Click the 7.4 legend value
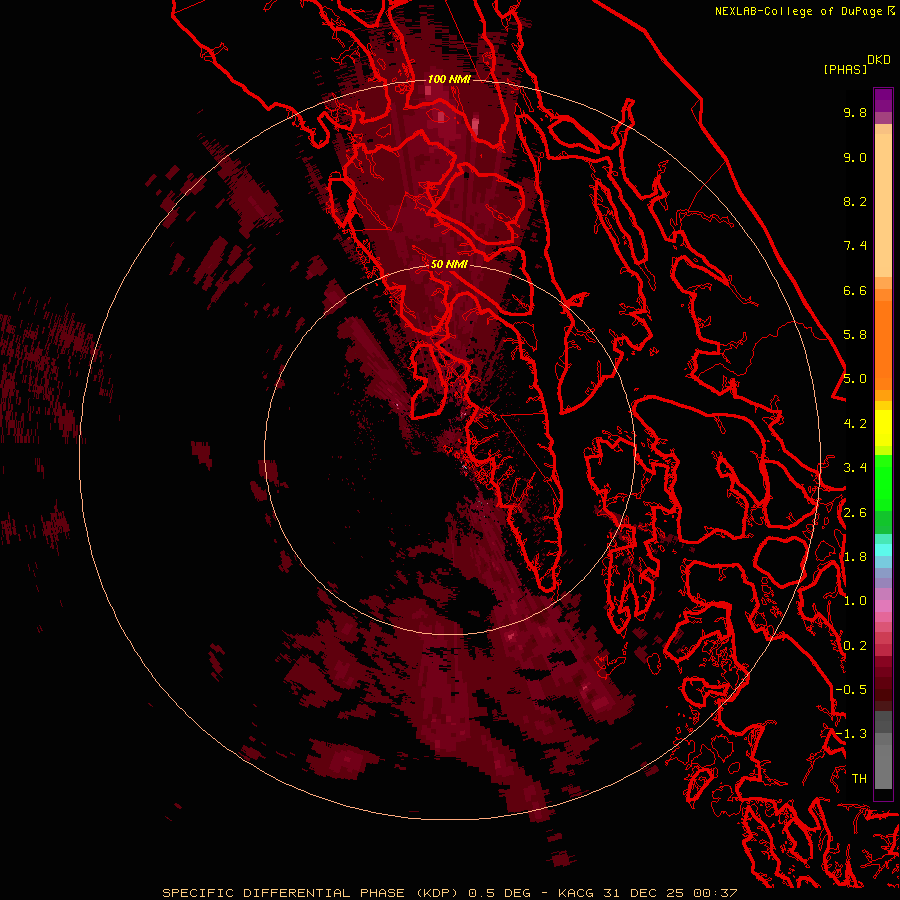The image size is (900, 900). click(x=855, y=246)
